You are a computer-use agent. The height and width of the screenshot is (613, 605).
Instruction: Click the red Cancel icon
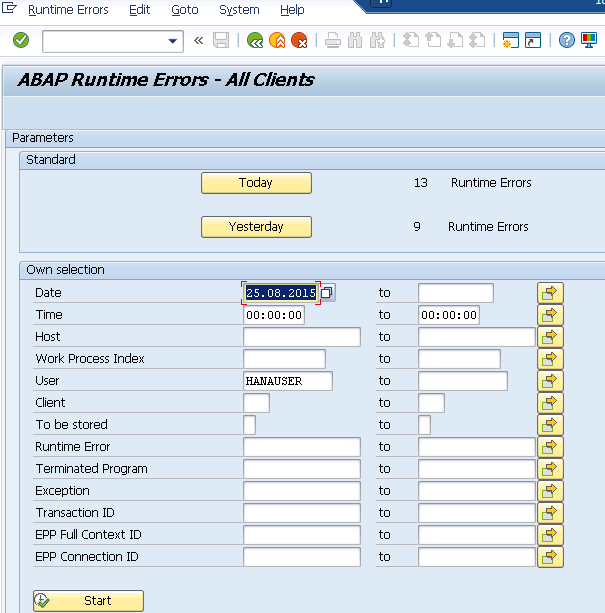click(299, 41)
